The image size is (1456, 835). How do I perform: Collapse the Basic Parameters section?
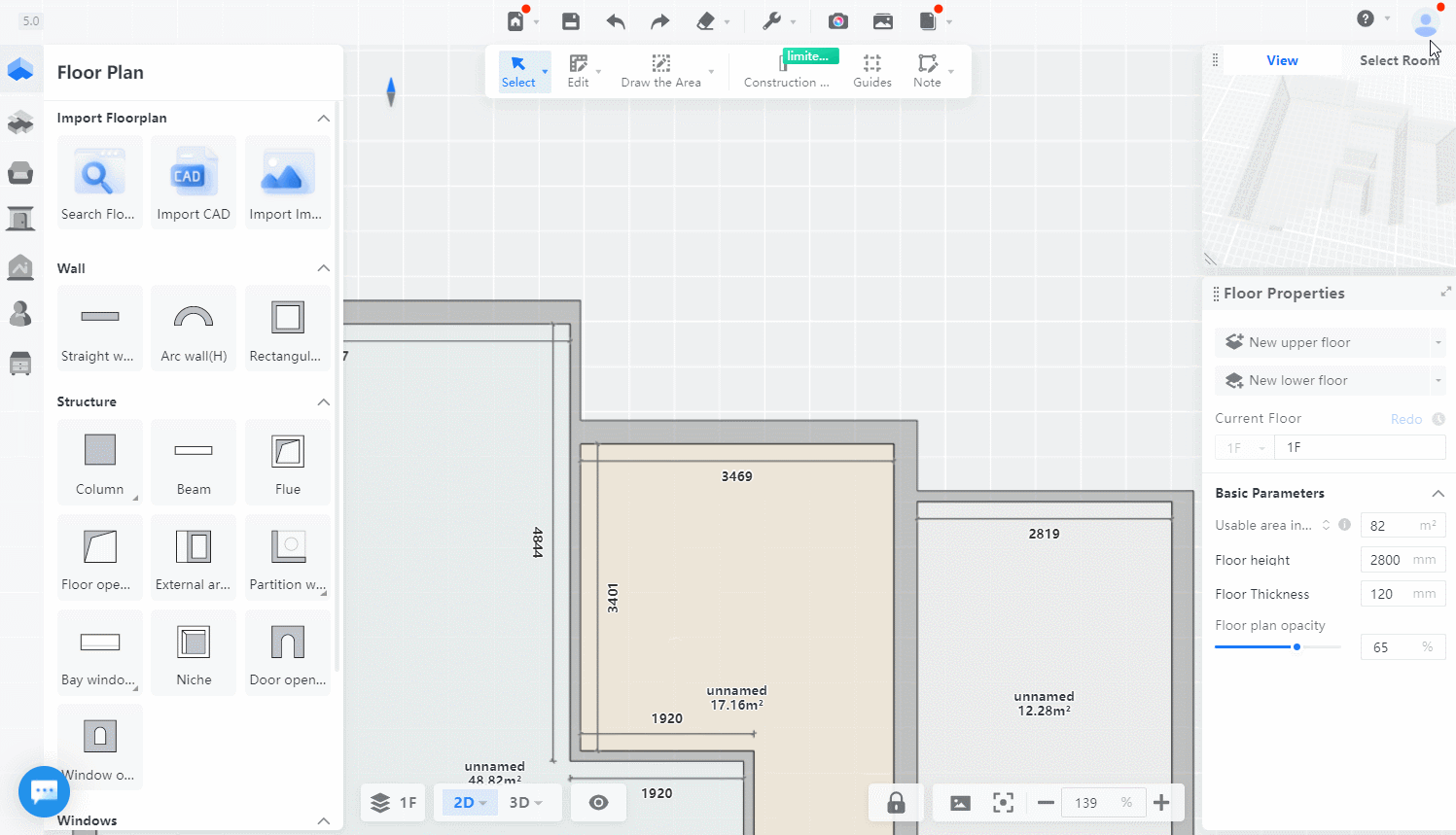[x=1438, y=494]
